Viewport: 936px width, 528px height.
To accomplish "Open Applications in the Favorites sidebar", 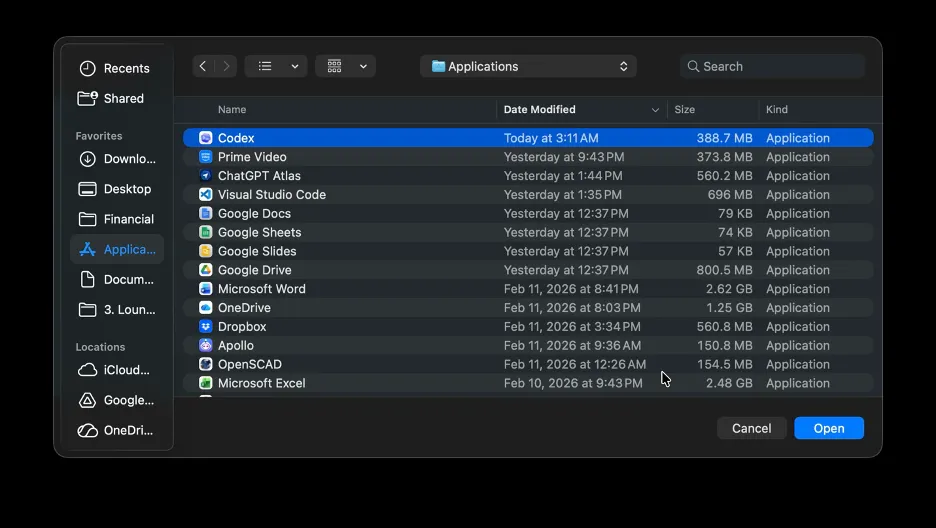I will click(117, 249).
